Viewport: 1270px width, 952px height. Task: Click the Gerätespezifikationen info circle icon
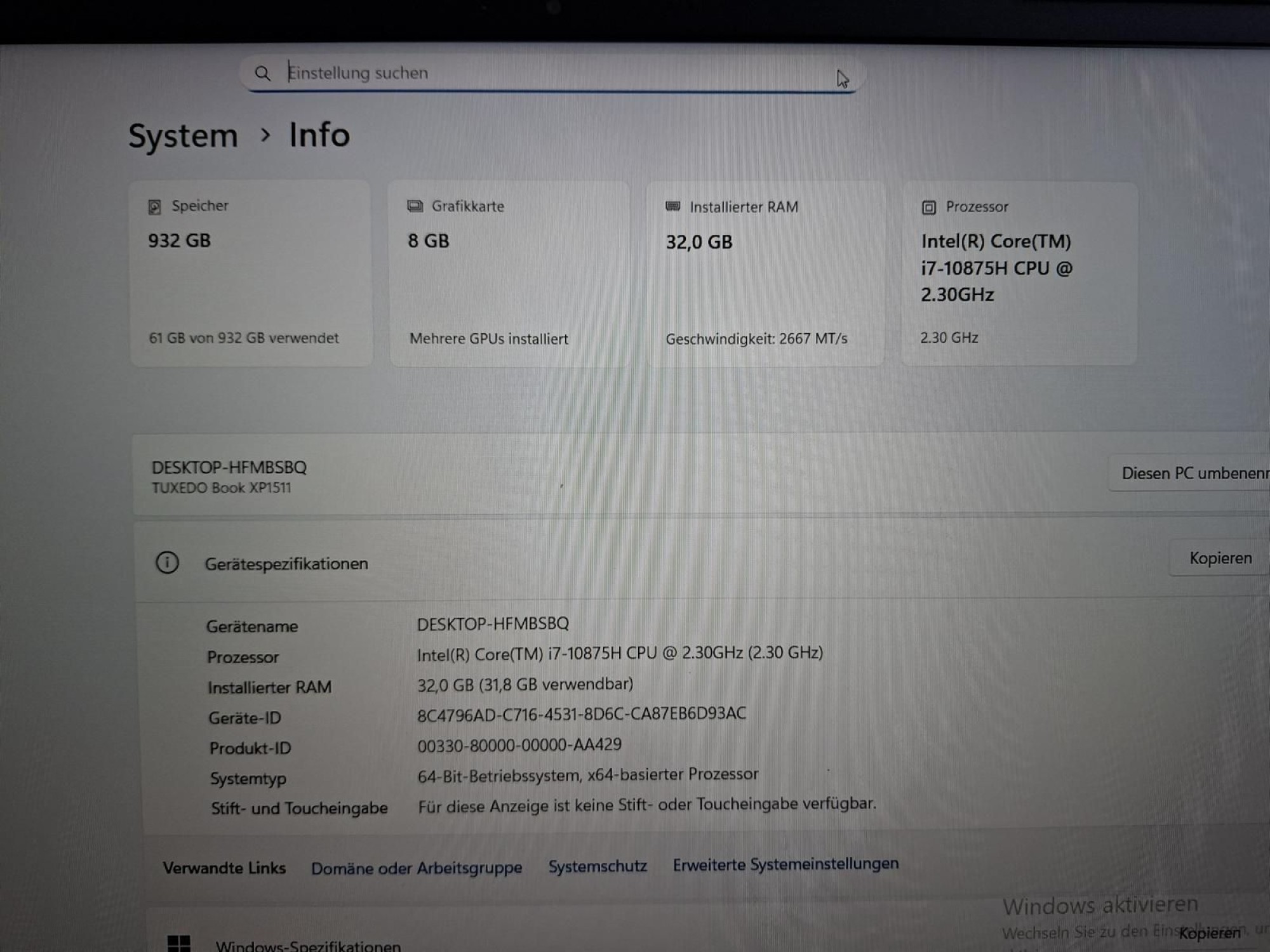tap(167, 563)
